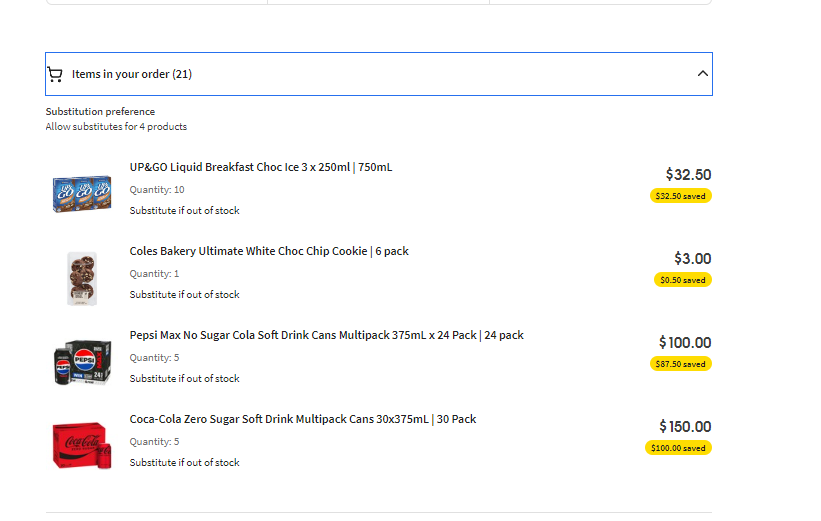
Task: Collapse the Items in your order section
Action: point(703,74)
